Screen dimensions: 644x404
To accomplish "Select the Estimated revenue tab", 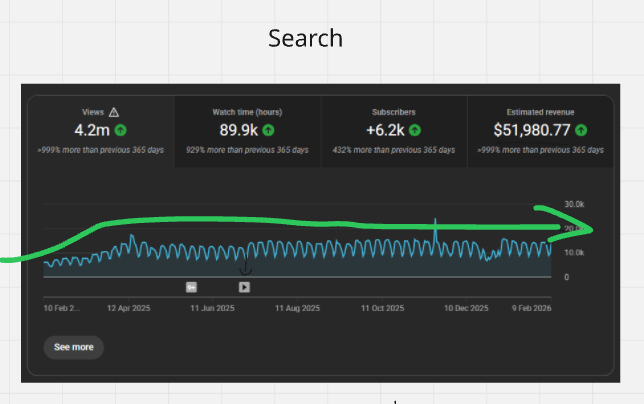I will click(540, 131).
